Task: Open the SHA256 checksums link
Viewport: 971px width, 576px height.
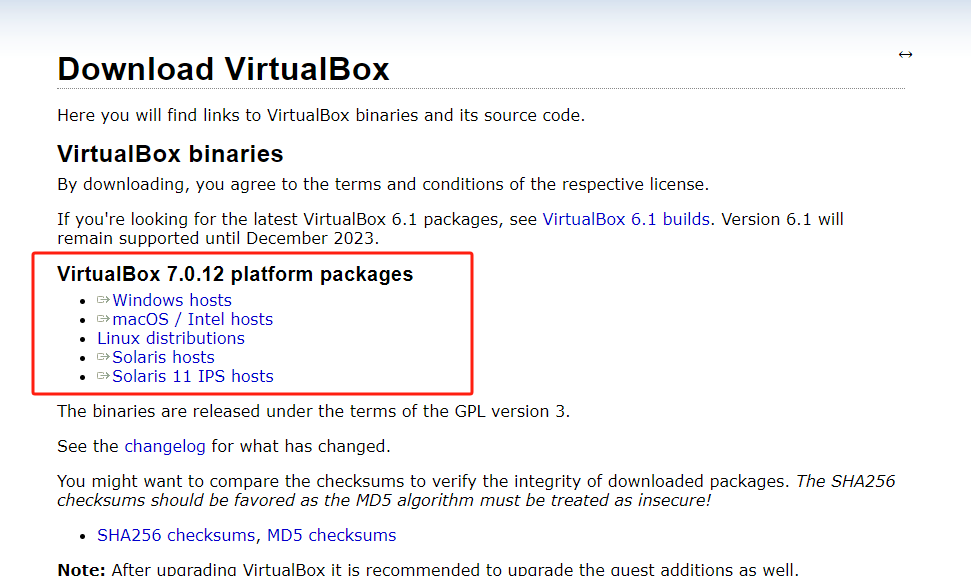Action: (176, 535)
